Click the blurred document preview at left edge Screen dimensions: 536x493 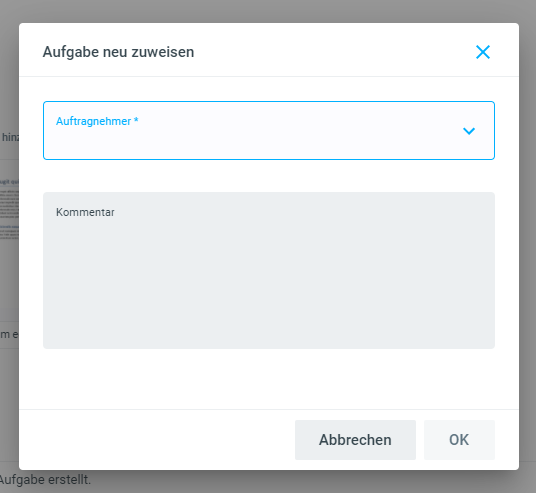tap(9, 209)
